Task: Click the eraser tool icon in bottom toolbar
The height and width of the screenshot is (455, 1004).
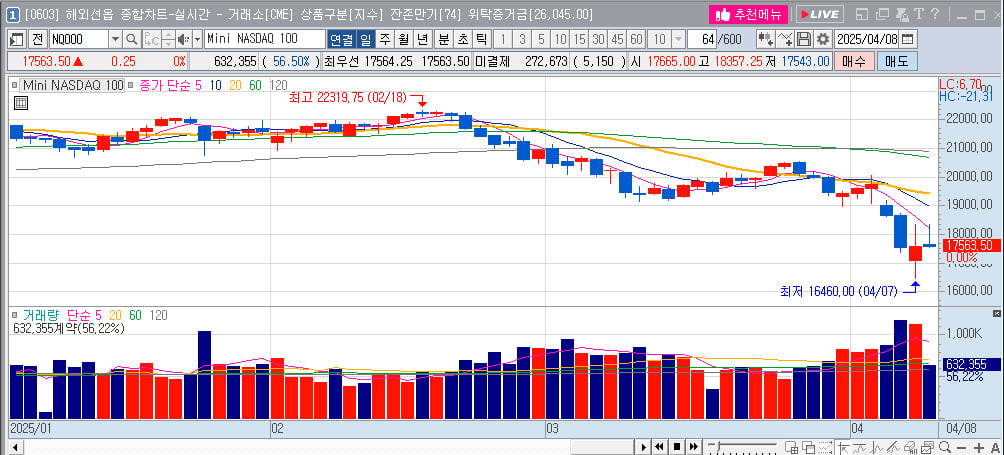Action: 909,448
